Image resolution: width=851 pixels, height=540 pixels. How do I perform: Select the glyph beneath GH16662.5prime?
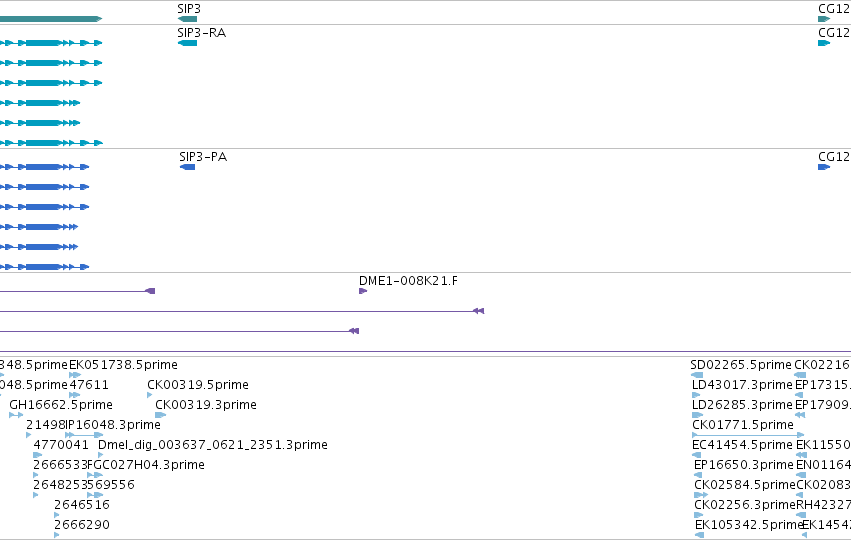16,415
